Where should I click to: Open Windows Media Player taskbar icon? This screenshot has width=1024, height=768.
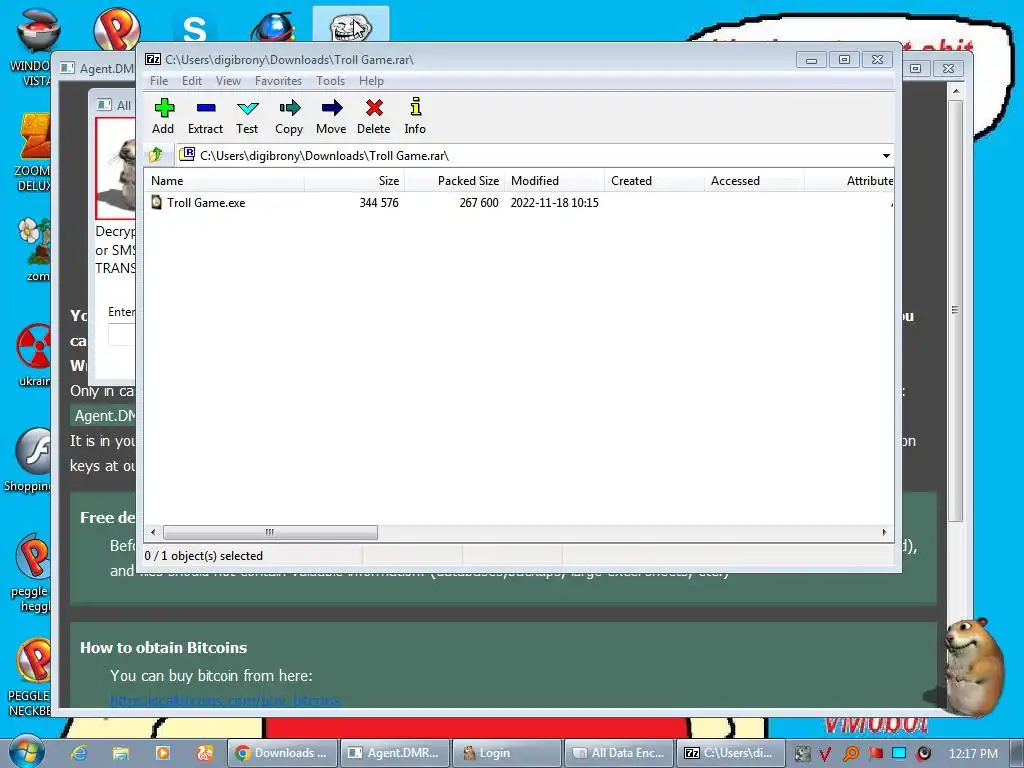[x=163, y=753]
